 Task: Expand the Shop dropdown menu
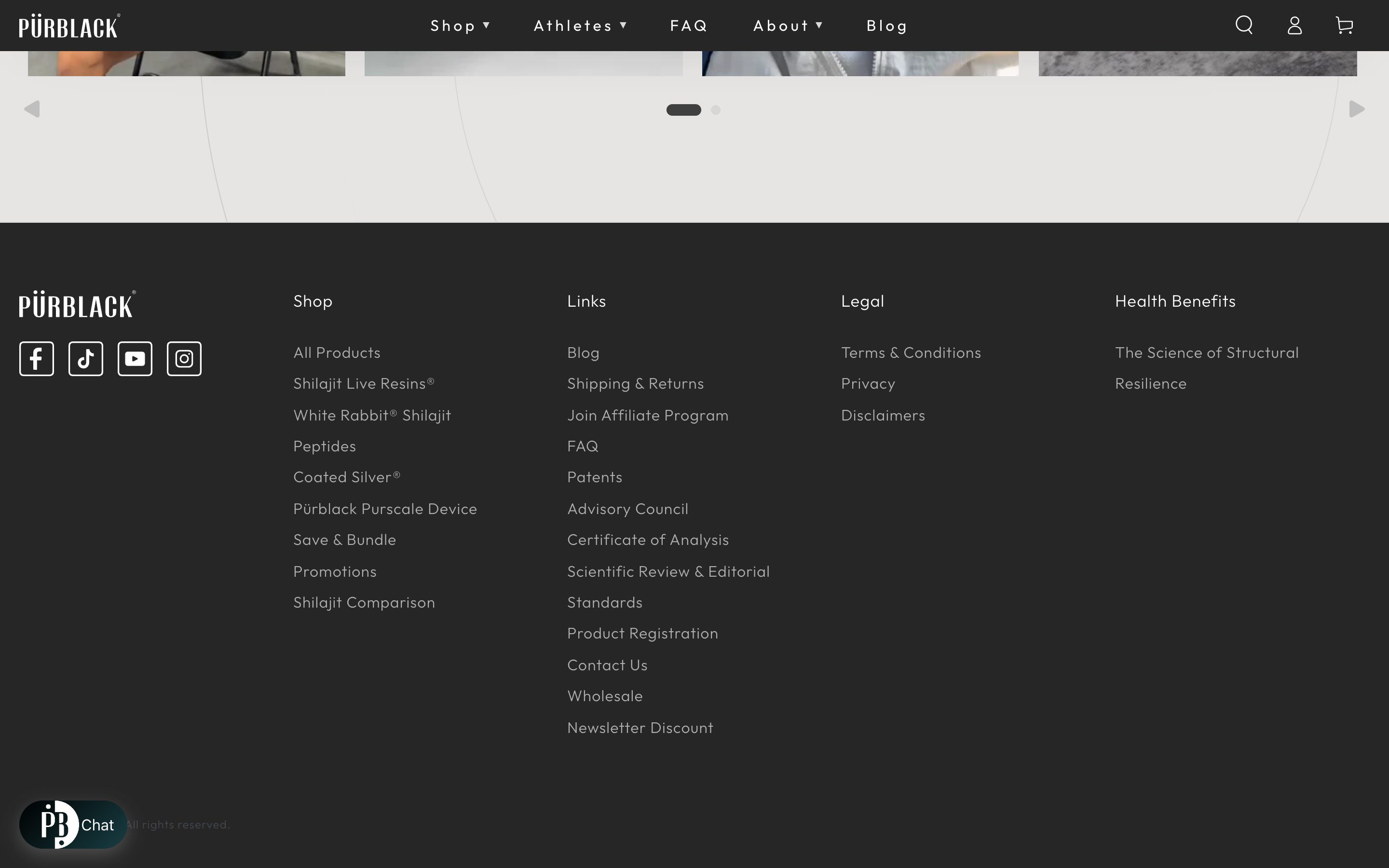[x=460, y=25]
